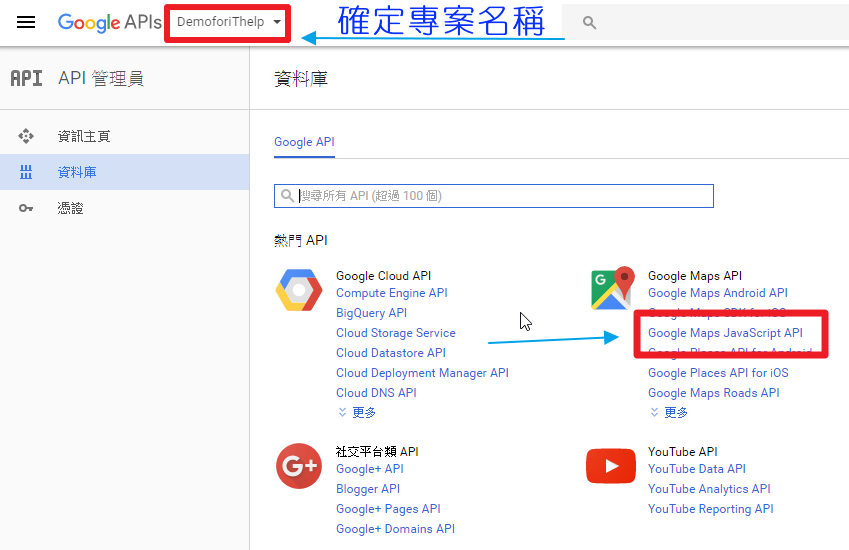The image size is (849, 550).
Task: Select the 資料庫 library icon
Action: coord(25,172)
